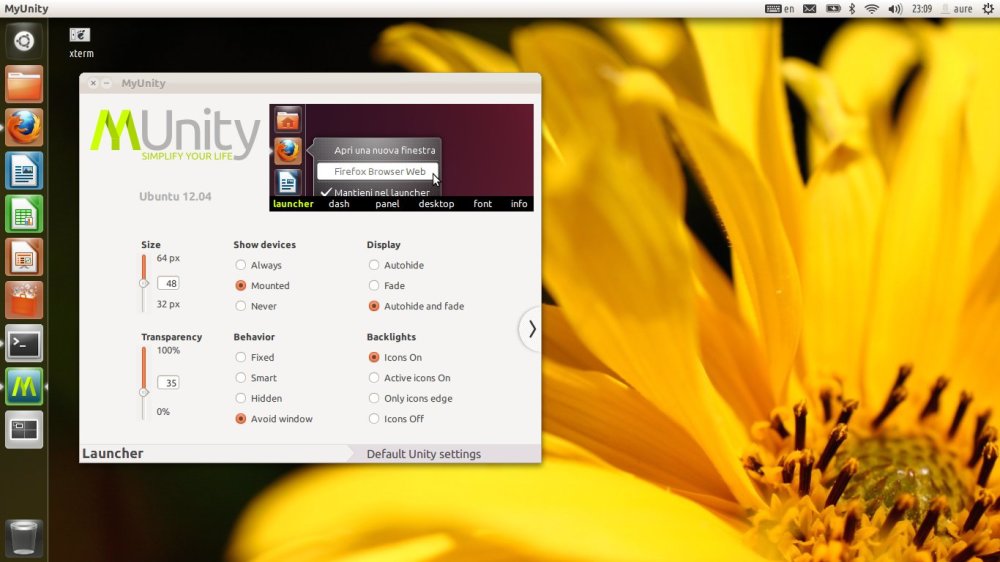Click the Size value field showing 48
The width and height of the screenshot is (1000, 562).
(168, 283)
